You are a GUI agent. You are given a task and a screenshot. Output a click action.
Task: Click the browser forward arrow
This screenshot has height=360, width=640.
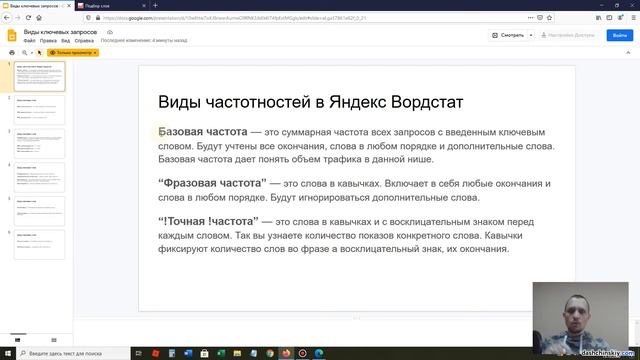(x=18, y=18)
